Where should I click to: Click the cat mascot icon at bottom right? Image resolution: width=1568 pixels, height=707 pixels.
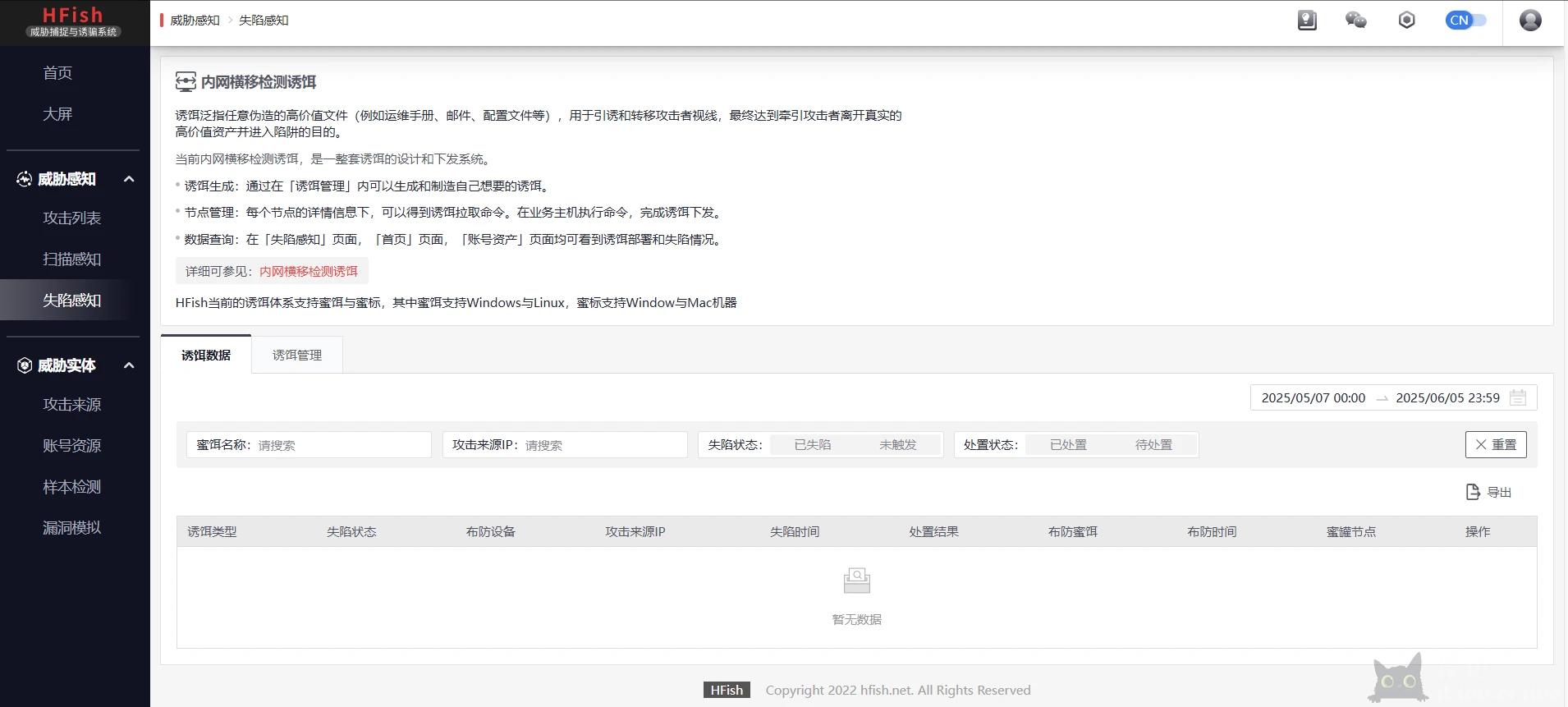pos(1396,678)
